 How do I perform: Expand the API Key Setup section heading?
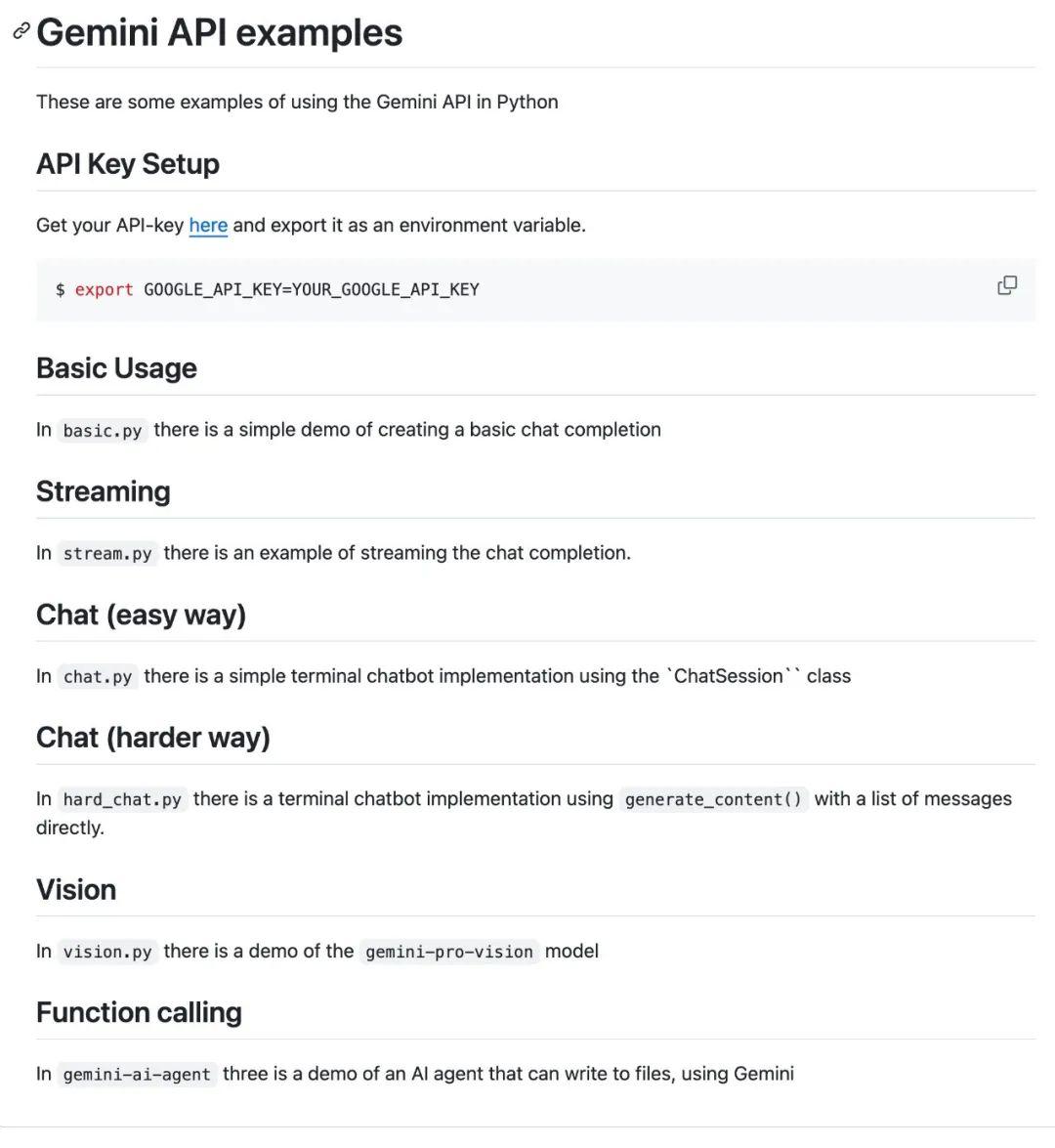tap(127, 164)
